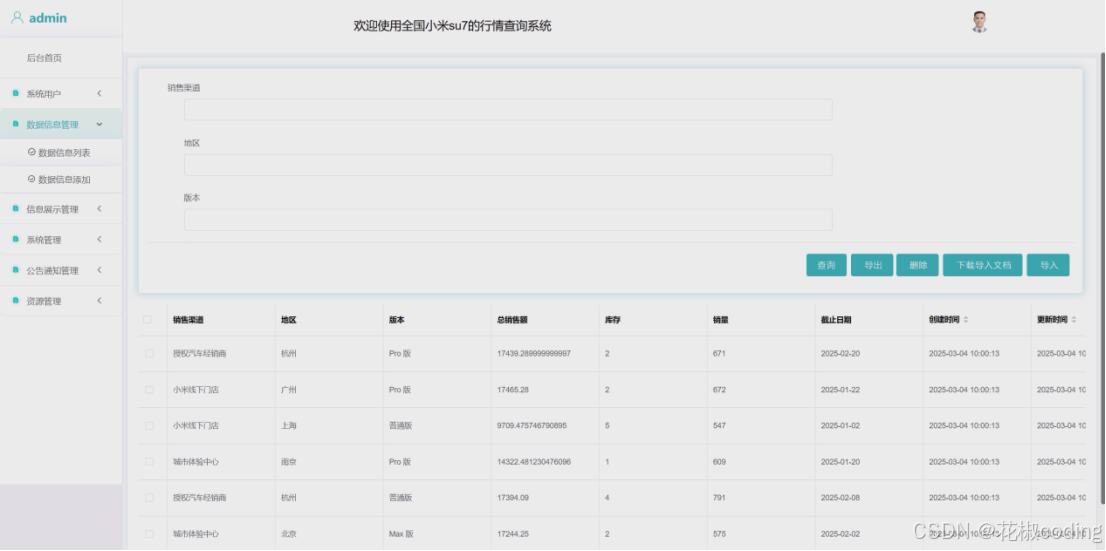The height and width of the screenshot is (551, 1106).
Task: Click the admin username link
Action: [48, 18]
